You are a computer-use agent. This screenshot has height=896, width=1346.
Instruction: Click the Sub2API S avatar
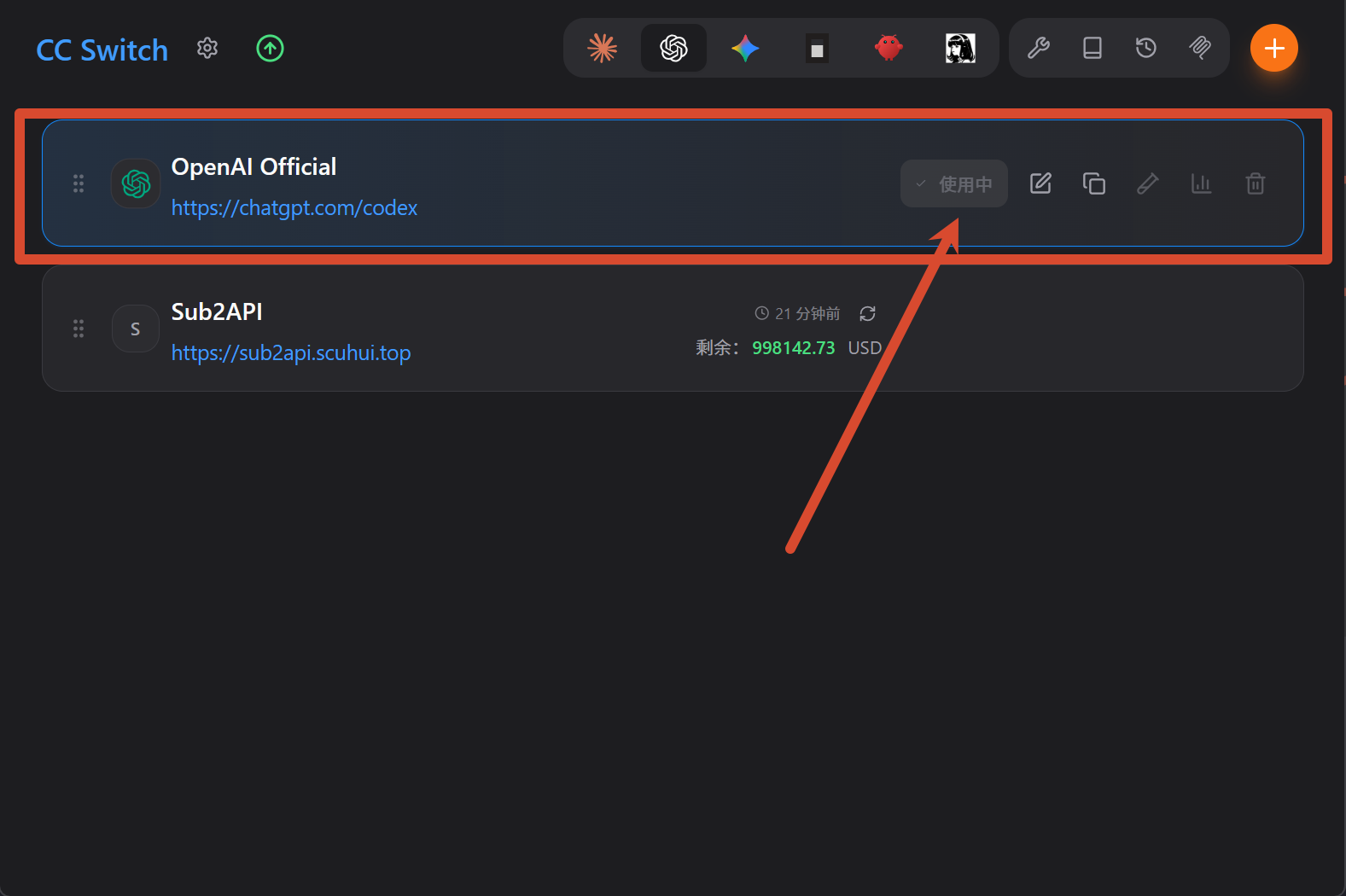click(x=136, y=329)
